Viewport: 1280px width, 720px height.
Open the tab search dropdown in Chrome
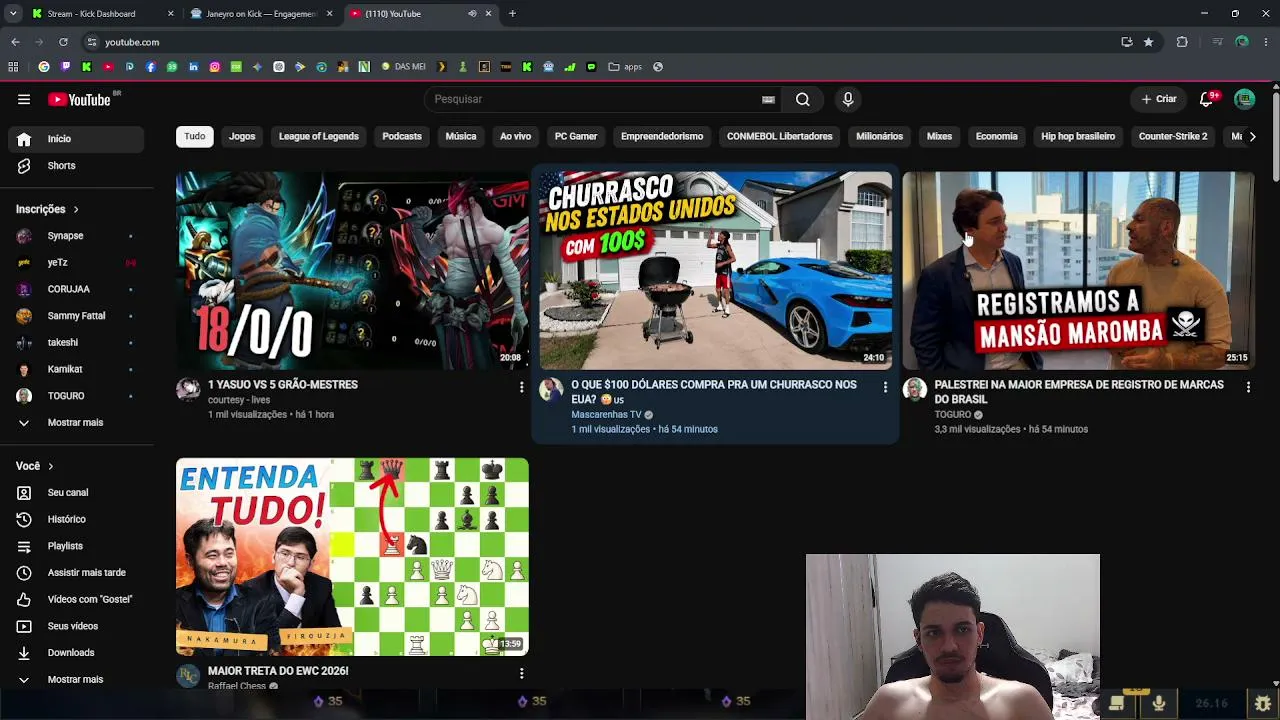click(x=13, y=14)
